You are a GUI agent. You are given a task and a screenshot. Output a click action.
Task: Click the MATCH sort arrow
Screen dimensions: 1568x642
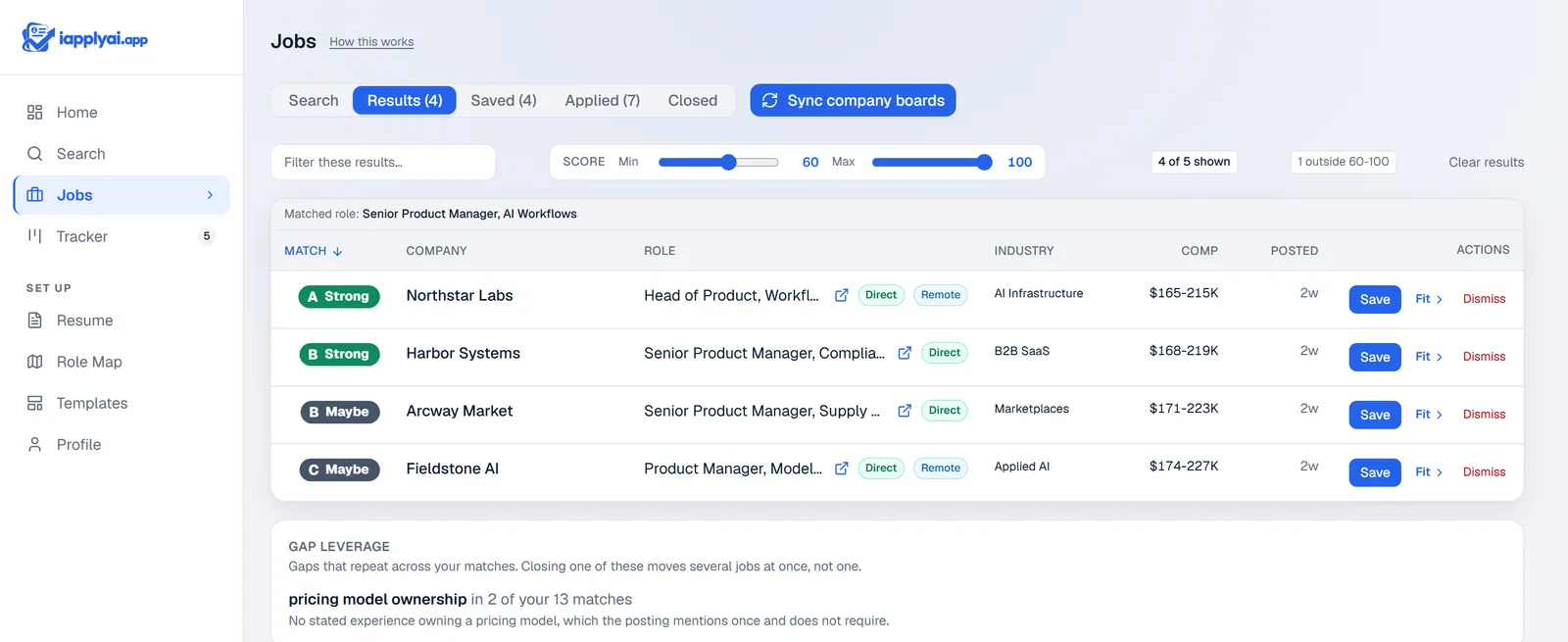[x=338, y=251]
